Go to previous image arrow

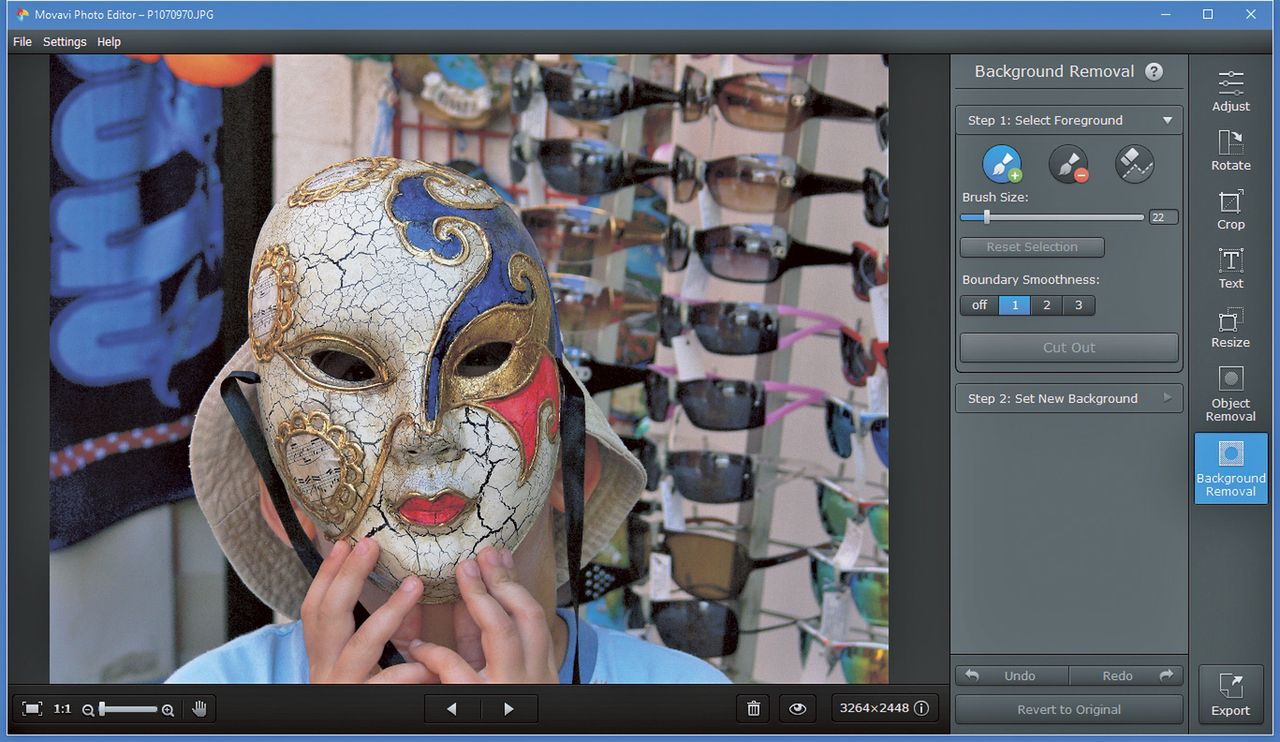point(452,709)
